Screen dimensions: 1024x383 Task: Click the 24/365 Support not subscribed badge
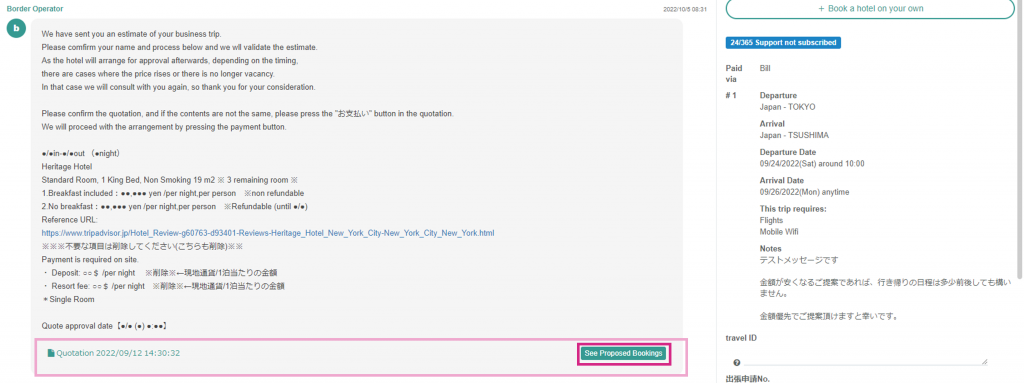pyautogui.click(x=783, y=42)
